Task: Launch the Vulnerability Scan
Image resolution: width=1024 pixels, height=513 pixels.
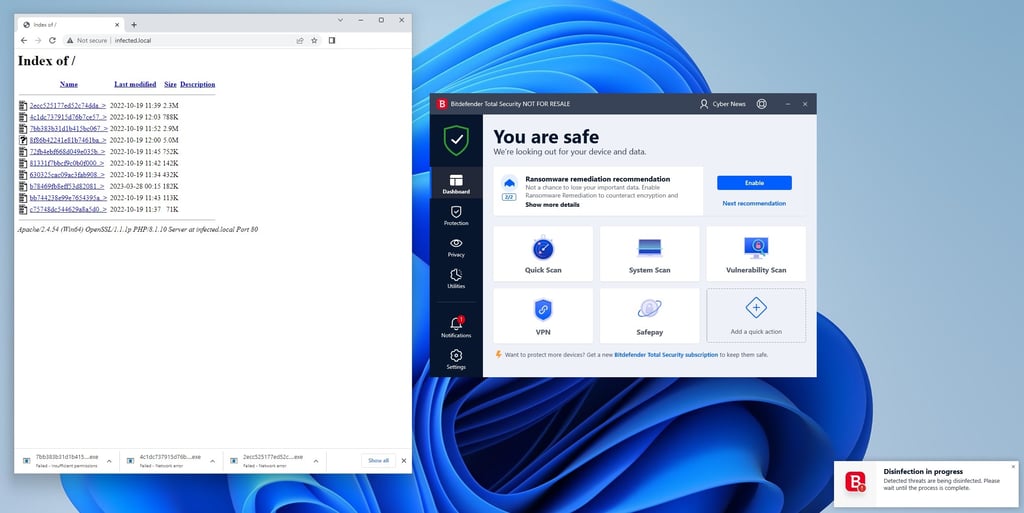Action: pos(756,254)
